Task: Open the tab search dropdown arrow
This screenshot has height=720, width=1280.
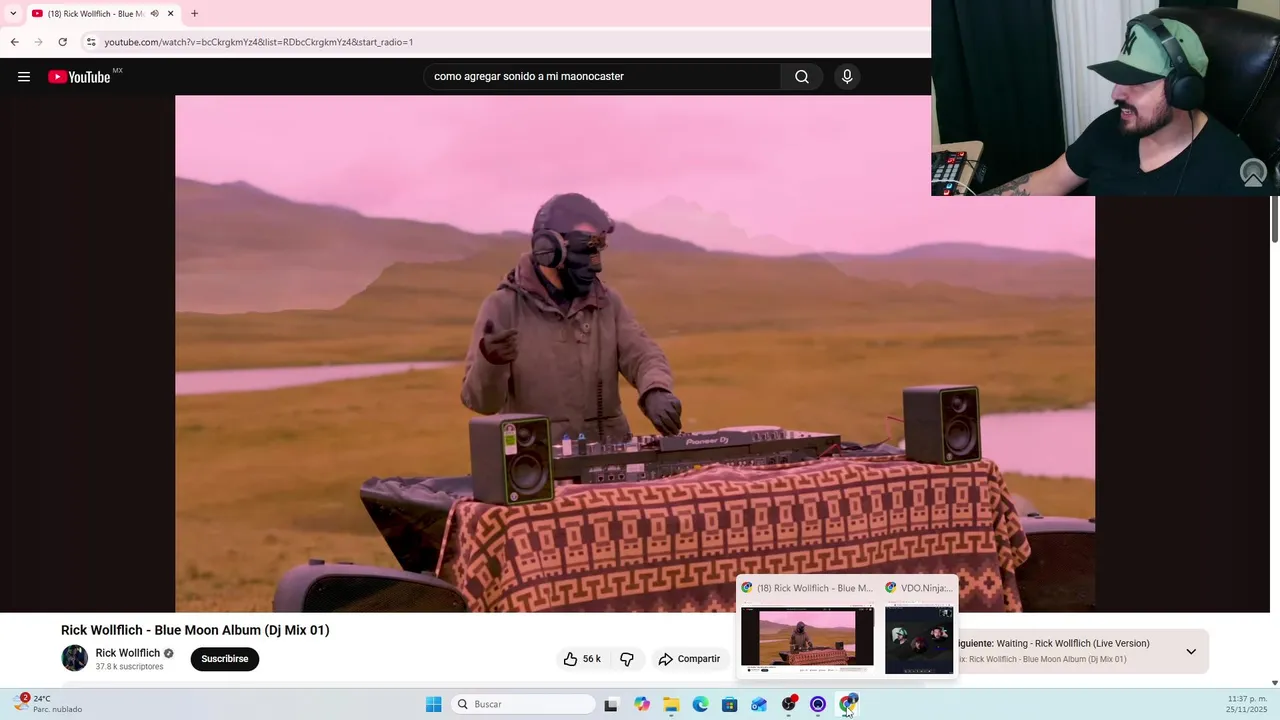Action: 13,14
